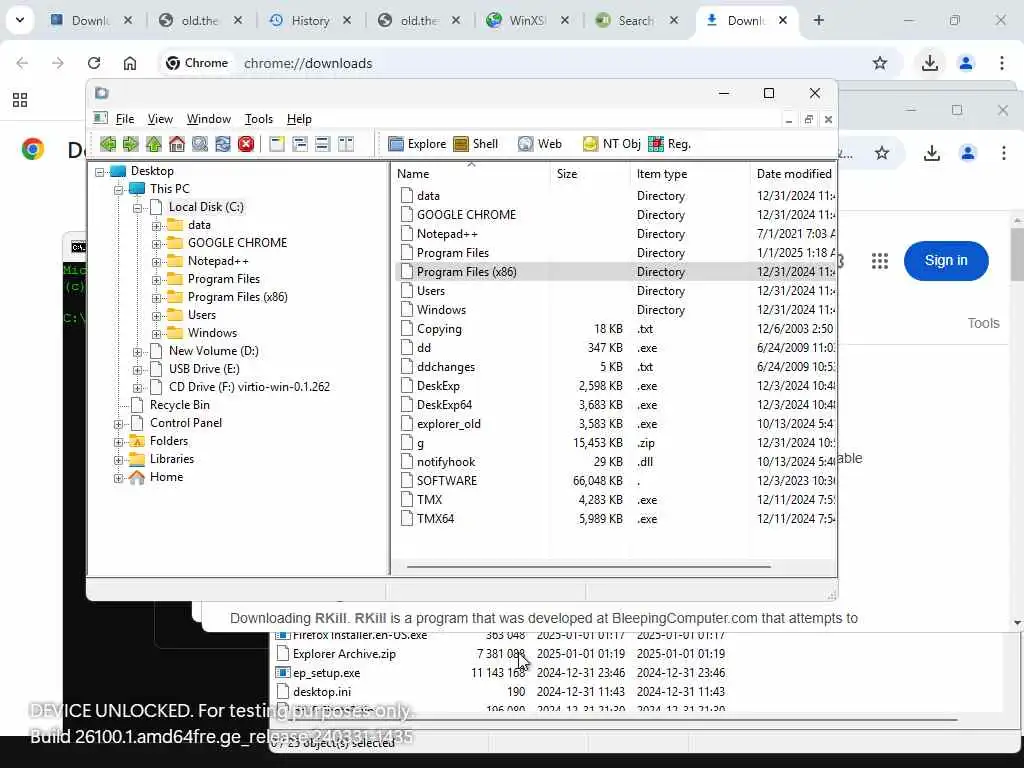The image size is (1024, 768).
Task: Click the tile vertically toolbar icon
Action: click(345, 144)
